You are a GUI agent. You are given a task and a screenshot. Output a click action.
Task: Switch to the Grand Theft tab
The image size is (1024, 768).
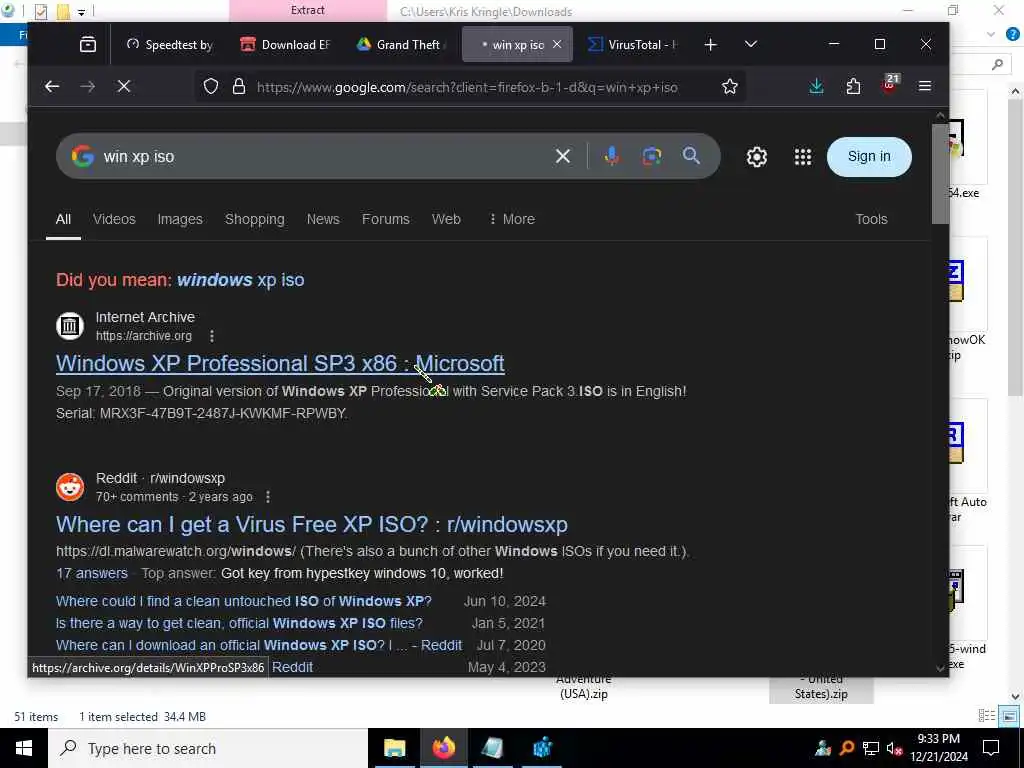pyautogui.click(x=401, y=44)
